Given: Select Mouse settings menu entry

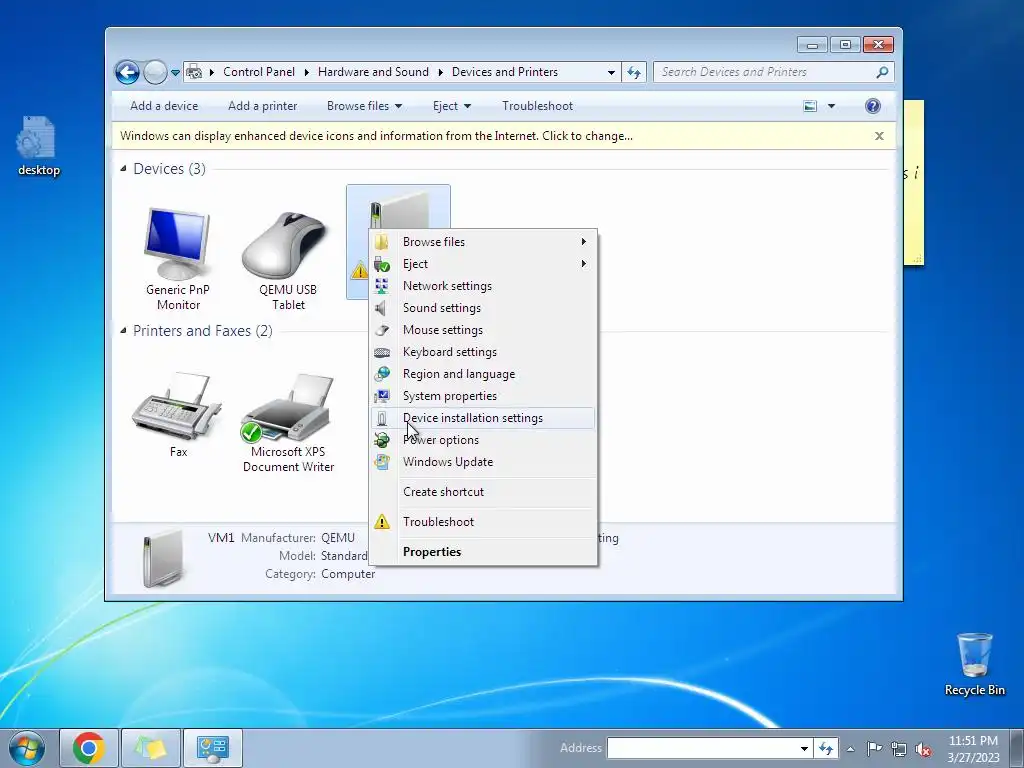Looking at the screenshot, I should coord(483,330).
